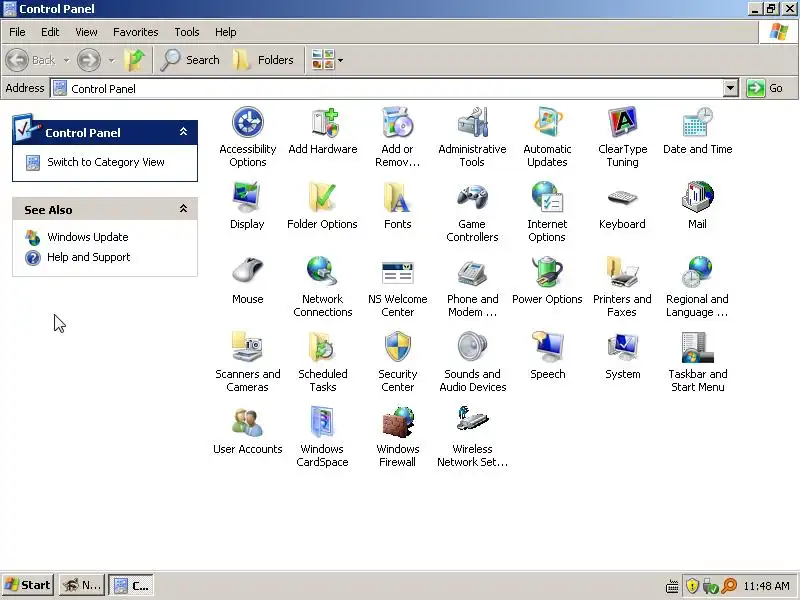
Task: Open Folder Options icon
Action: click(x=322, y=198)
